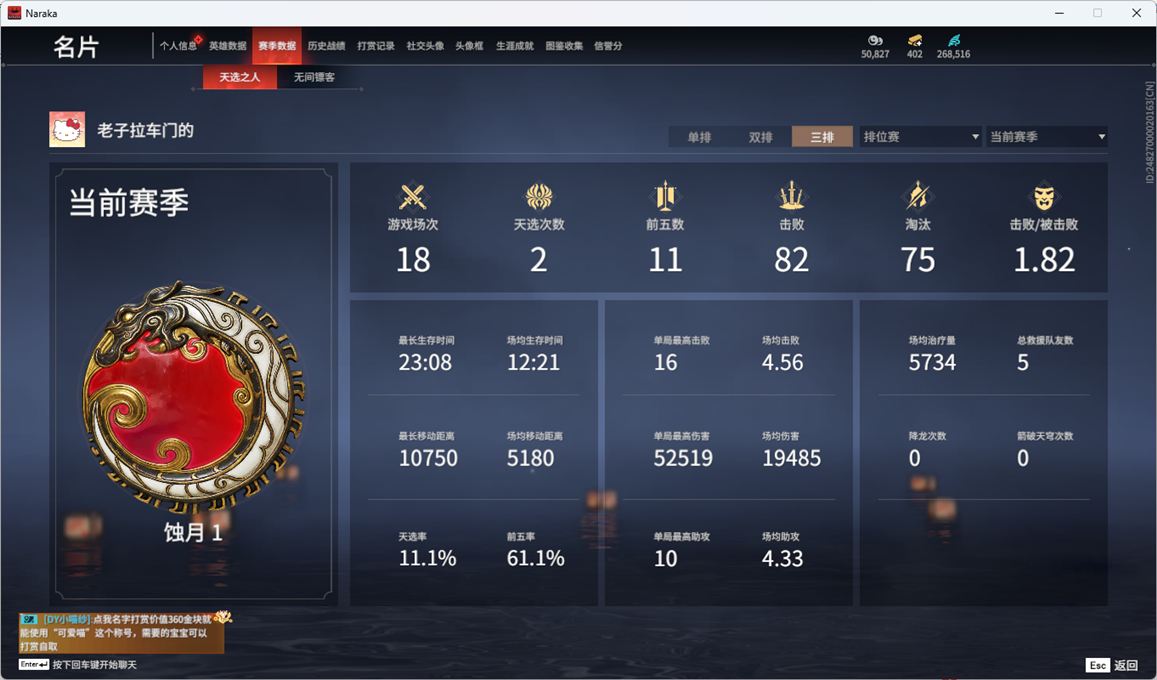Click the crossed swords 游戏场次 icon
Screen dimensions: 1157x680
412,197
